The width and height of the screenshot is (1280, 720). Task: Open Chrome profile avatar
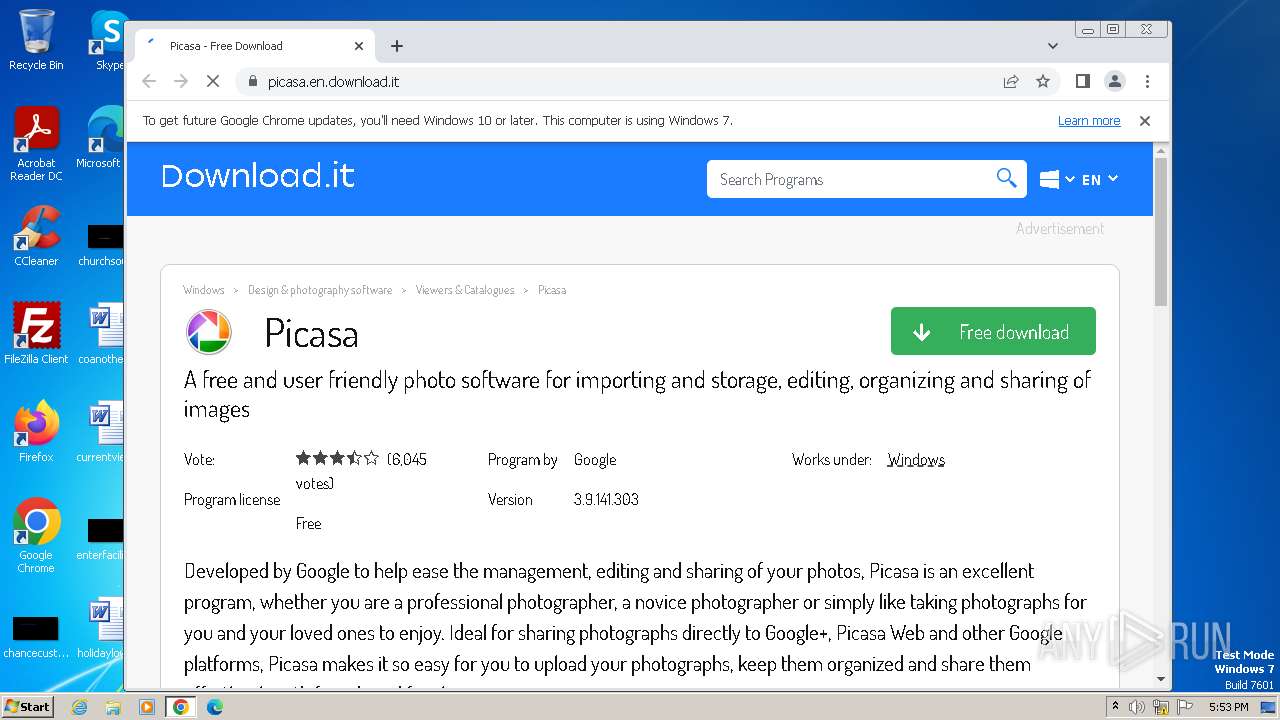[1115, 81]
